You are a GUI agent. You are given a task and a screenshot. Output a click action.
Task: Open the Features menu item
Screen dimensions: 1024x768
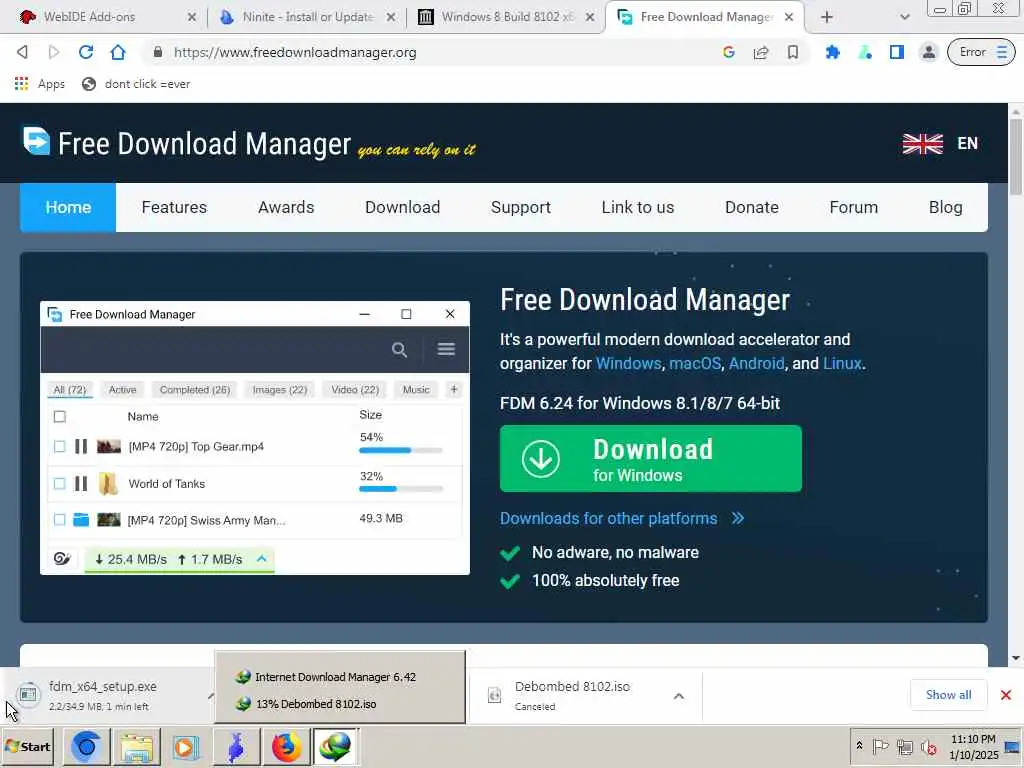tap(174, 207)
